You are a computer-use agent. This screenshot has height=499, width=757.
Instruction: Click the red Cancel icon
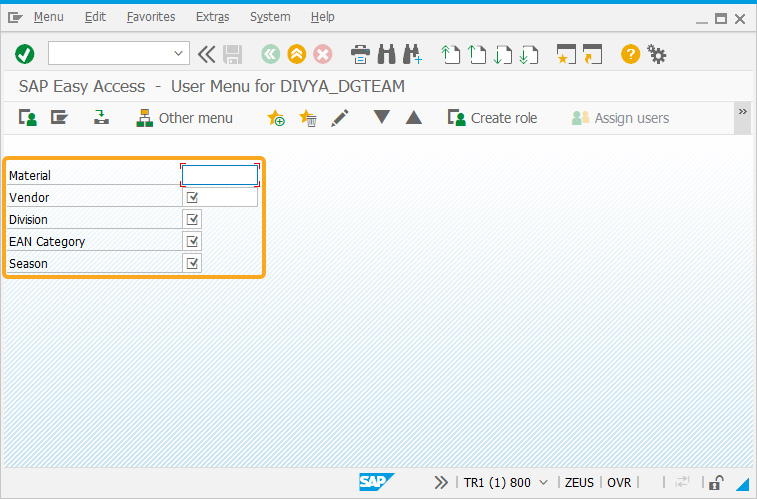point(322,54)
